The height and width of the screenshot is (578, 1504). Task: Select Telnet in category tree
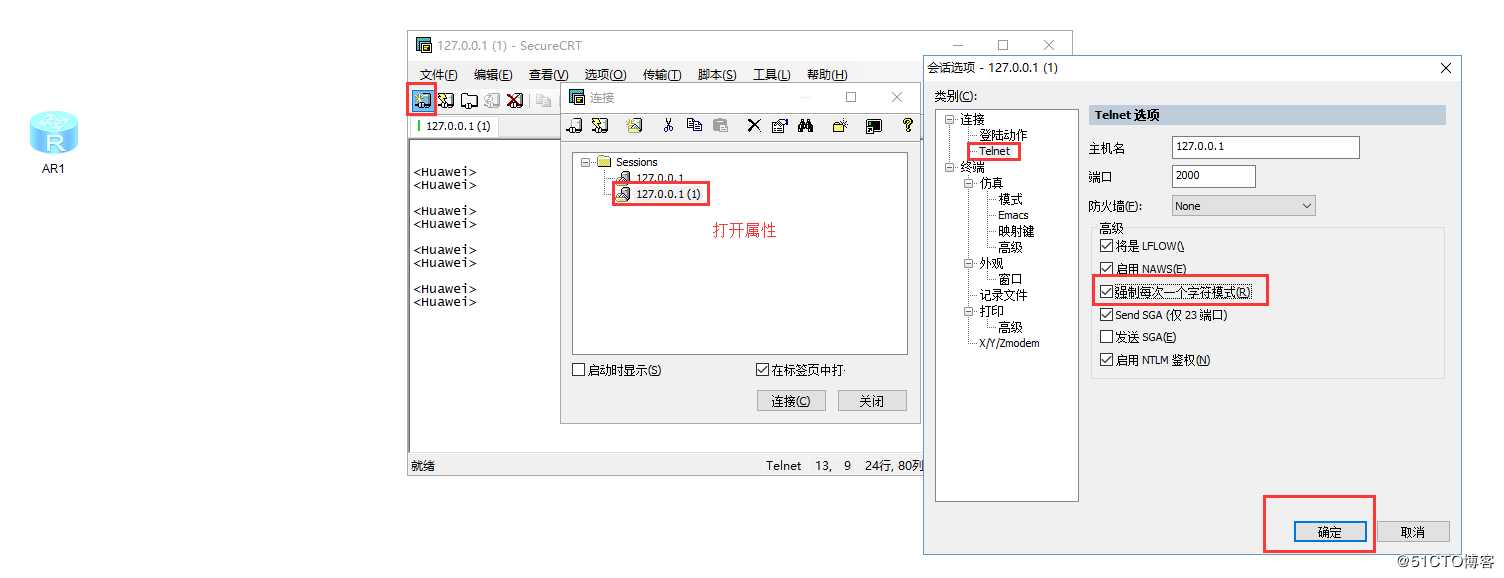(x=994, y=151)
